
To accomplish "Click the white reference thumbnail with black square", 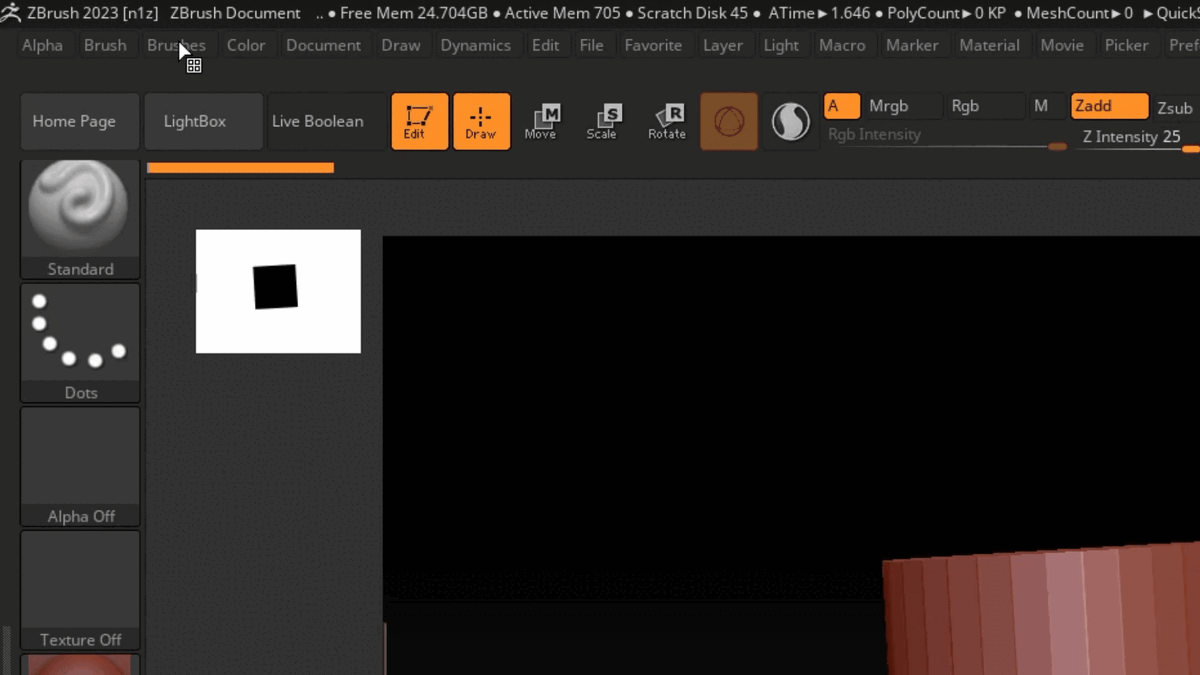I will point(278,291).
